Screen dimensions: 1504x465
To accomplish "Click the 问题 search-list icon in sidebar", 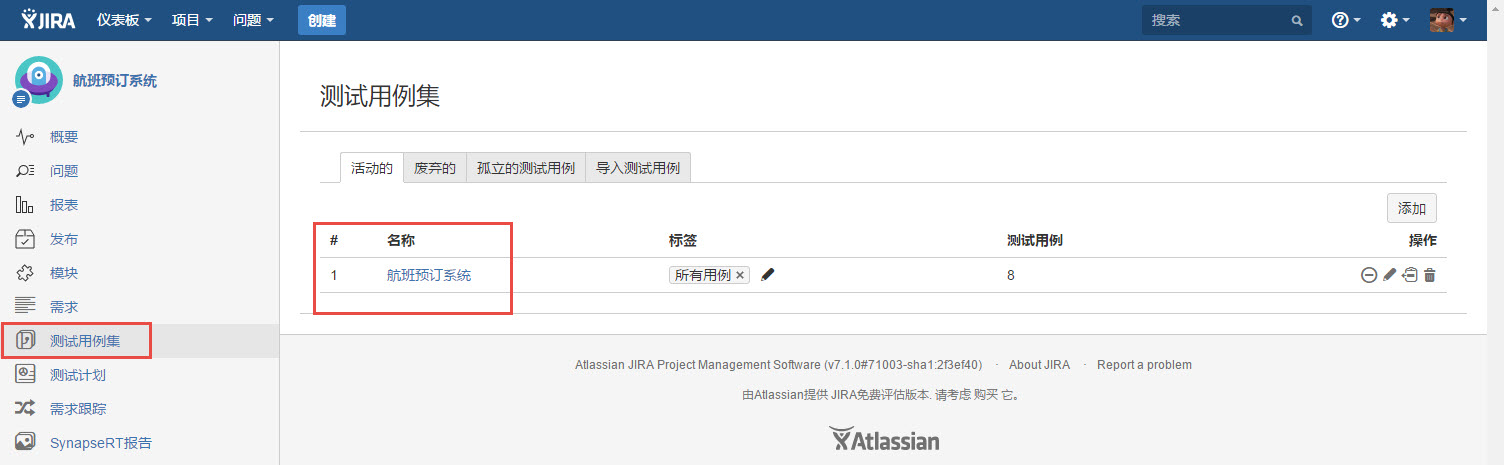I will click(26, 171).
